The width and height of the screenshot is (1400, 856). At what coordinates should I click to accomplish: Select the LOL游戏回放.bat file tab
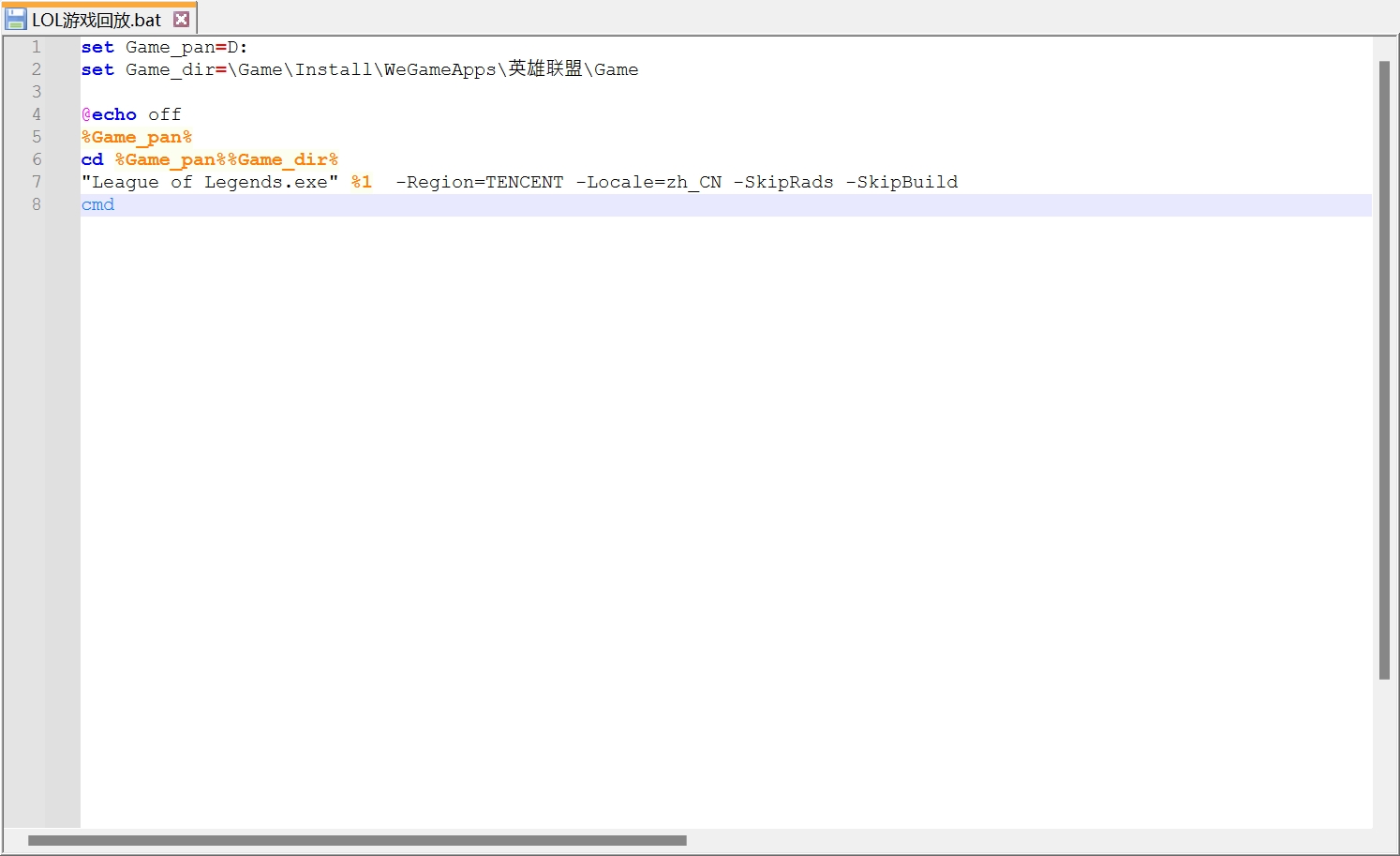(x=97, y=20)
